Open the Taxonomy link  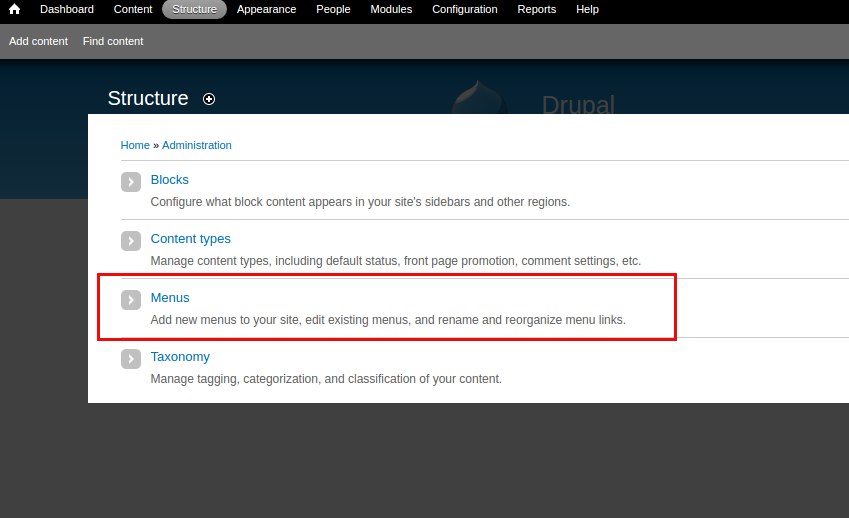click(180, 357)
